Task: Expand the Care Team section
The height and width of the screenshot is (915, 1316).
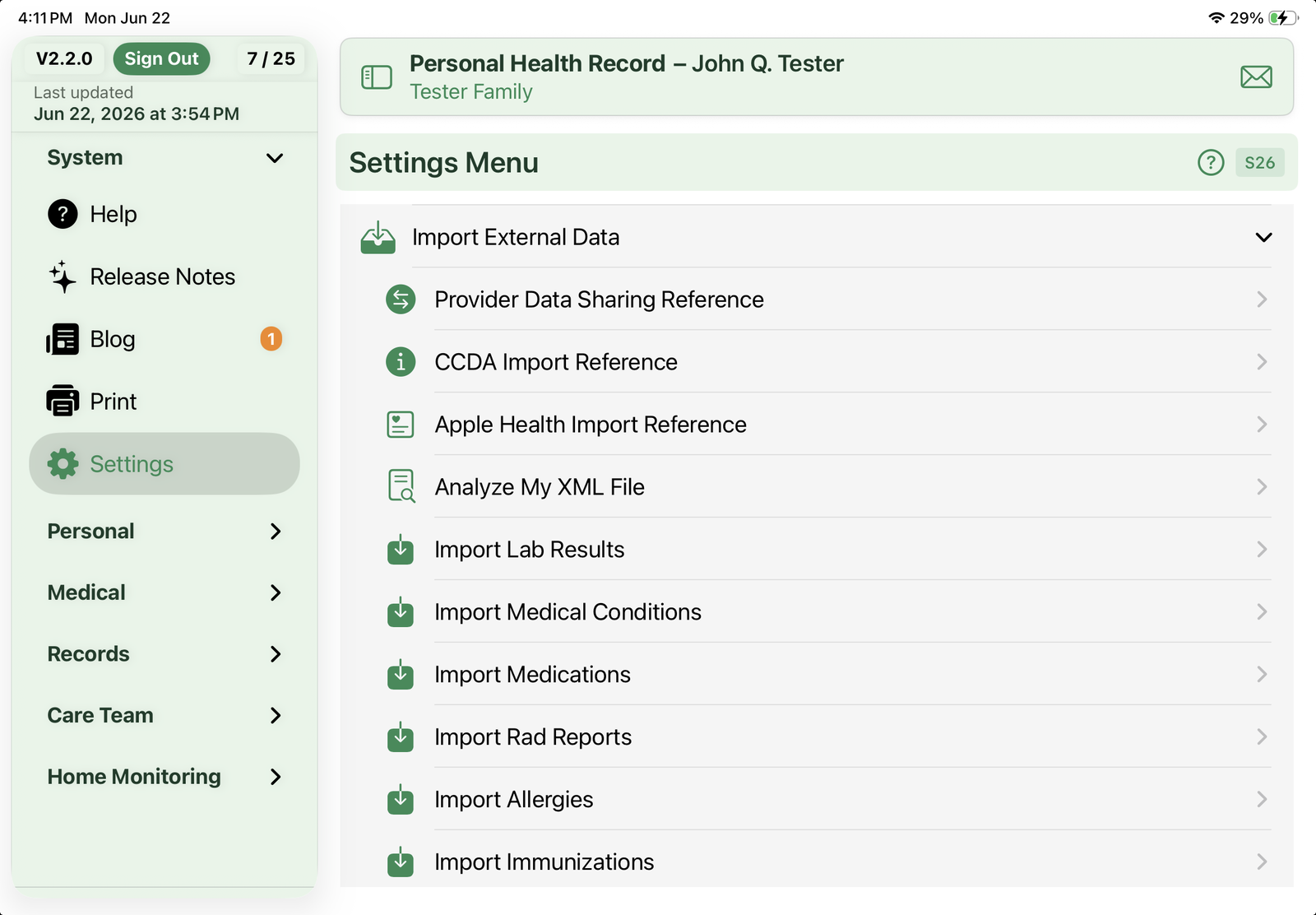Action: pos(164,715)
